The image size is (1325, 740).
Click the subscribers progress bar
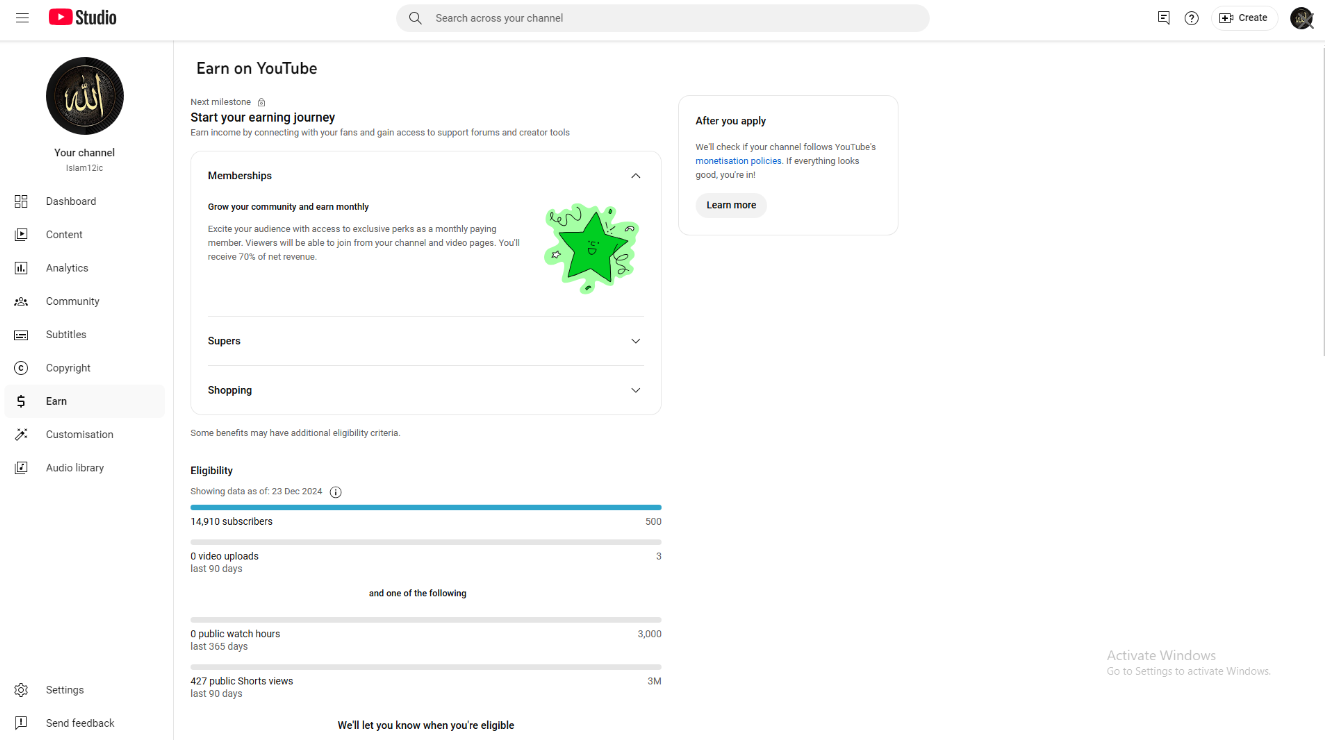click(x=426, y=508)
